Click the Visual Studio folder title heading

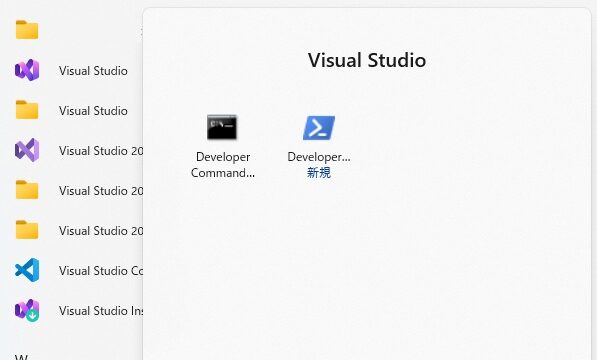click(x=367, y=60)
